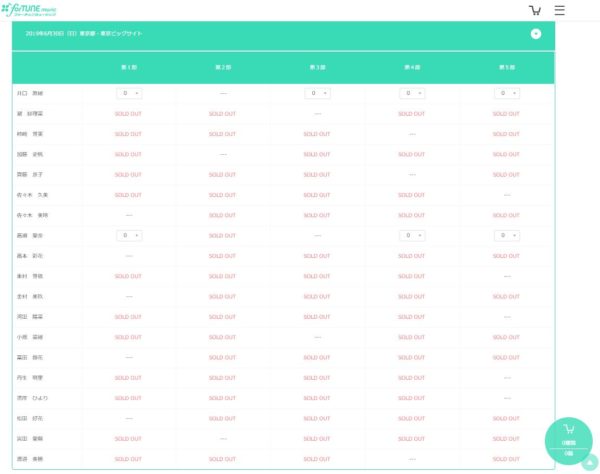600x474 pixels.
Task: Click SOLD OUT for 加藤 史帆 第3部
Action: point(317,155)
